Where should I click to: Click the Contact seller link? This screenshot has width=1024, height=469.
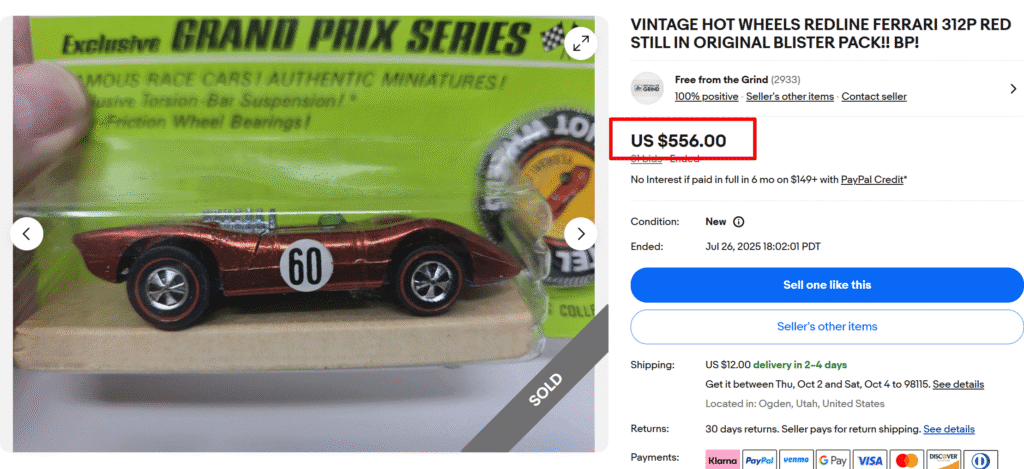pyautogui.click(x=874, y=97)
